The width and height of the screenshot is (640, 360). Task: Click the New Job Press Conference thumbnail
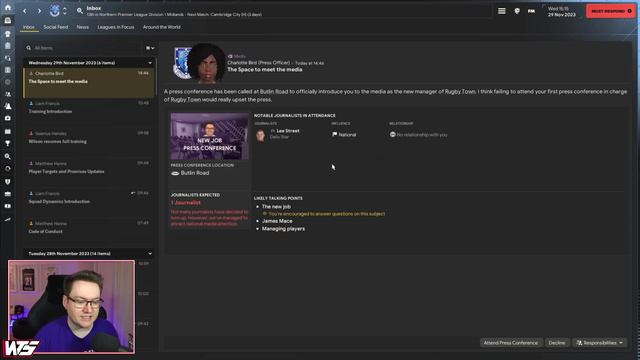(209, 136)
